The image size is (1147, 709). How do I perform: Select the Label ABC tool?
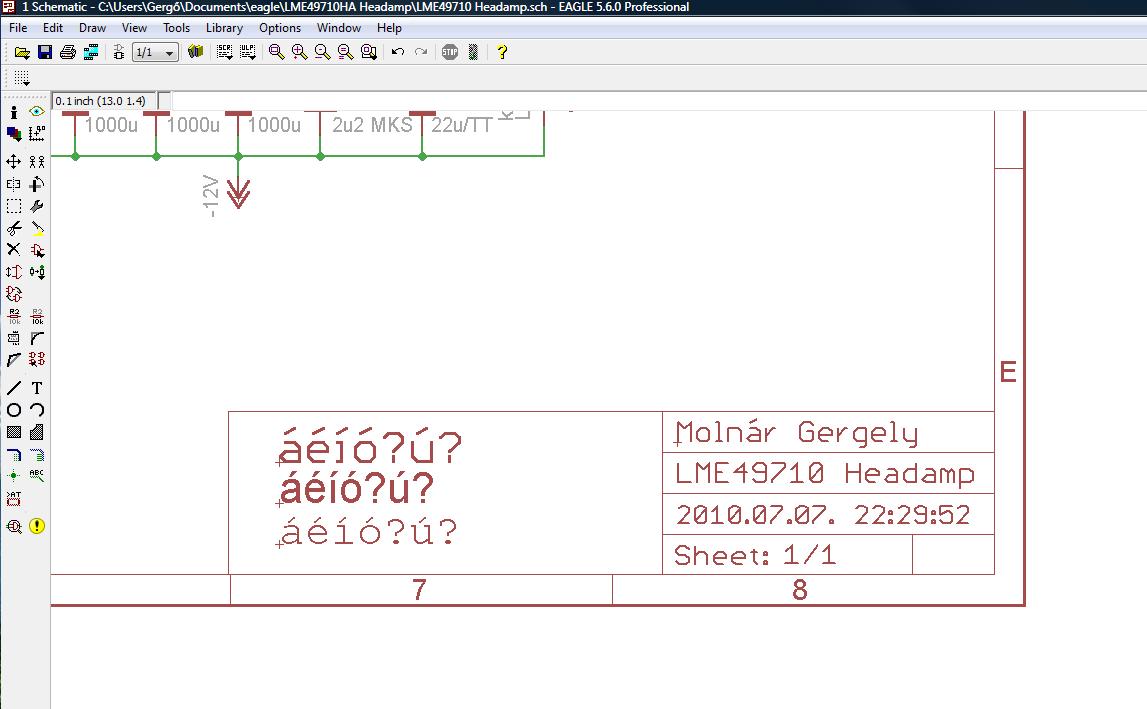point(37,476)
